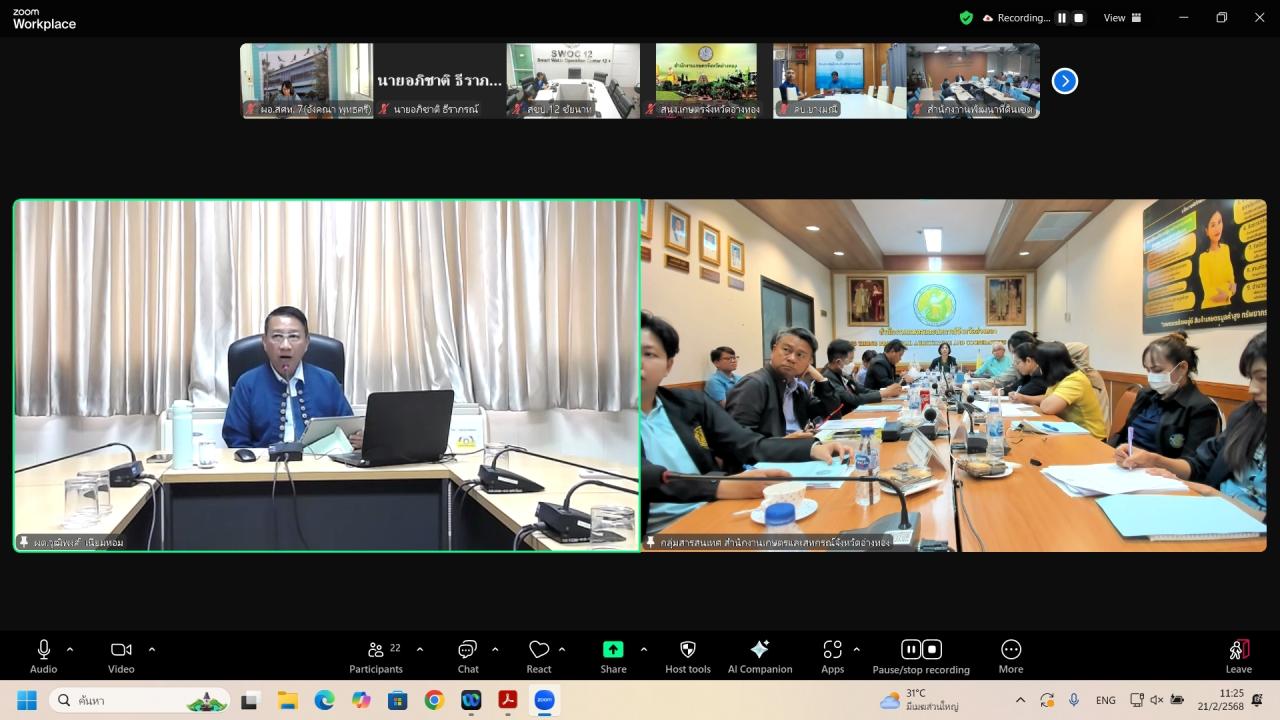Expand the video options arrow
Screen dimensions: 1280x720
tap(152, 650)
